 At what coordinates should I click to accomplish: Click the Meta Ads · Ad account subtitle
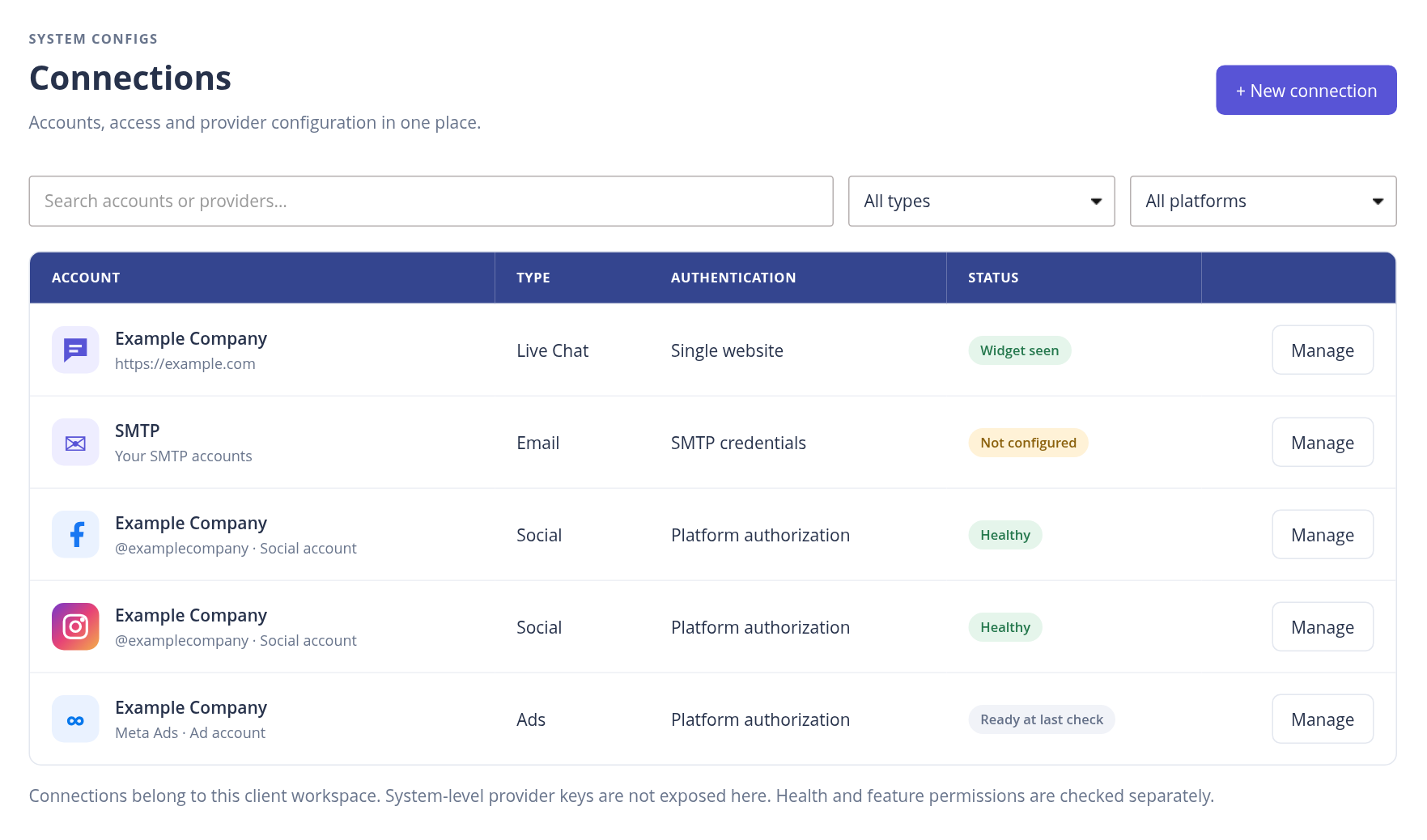[x=190, y=732]
